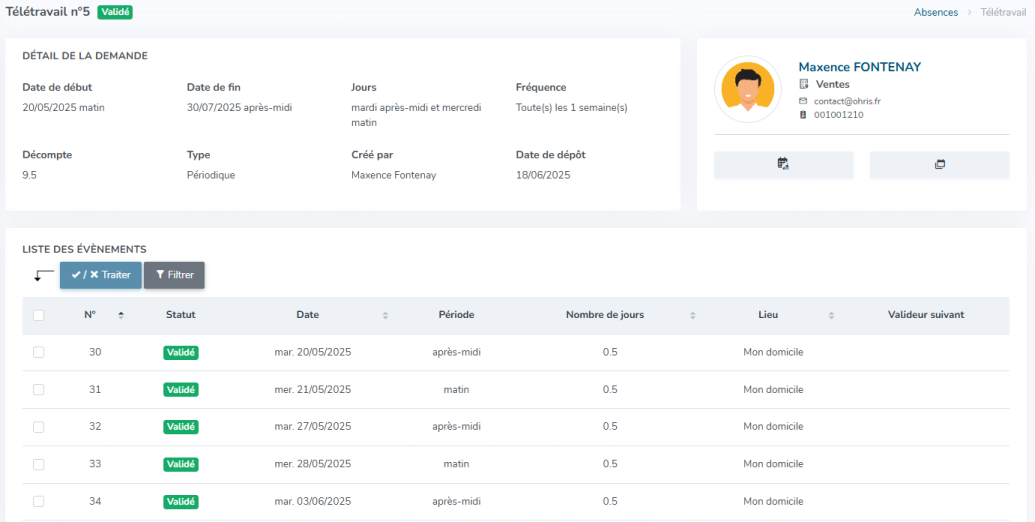This screenshot has width=1035, height=522.
Task: Sort by Lieu column arrows
Action: [x=832, y=315]
